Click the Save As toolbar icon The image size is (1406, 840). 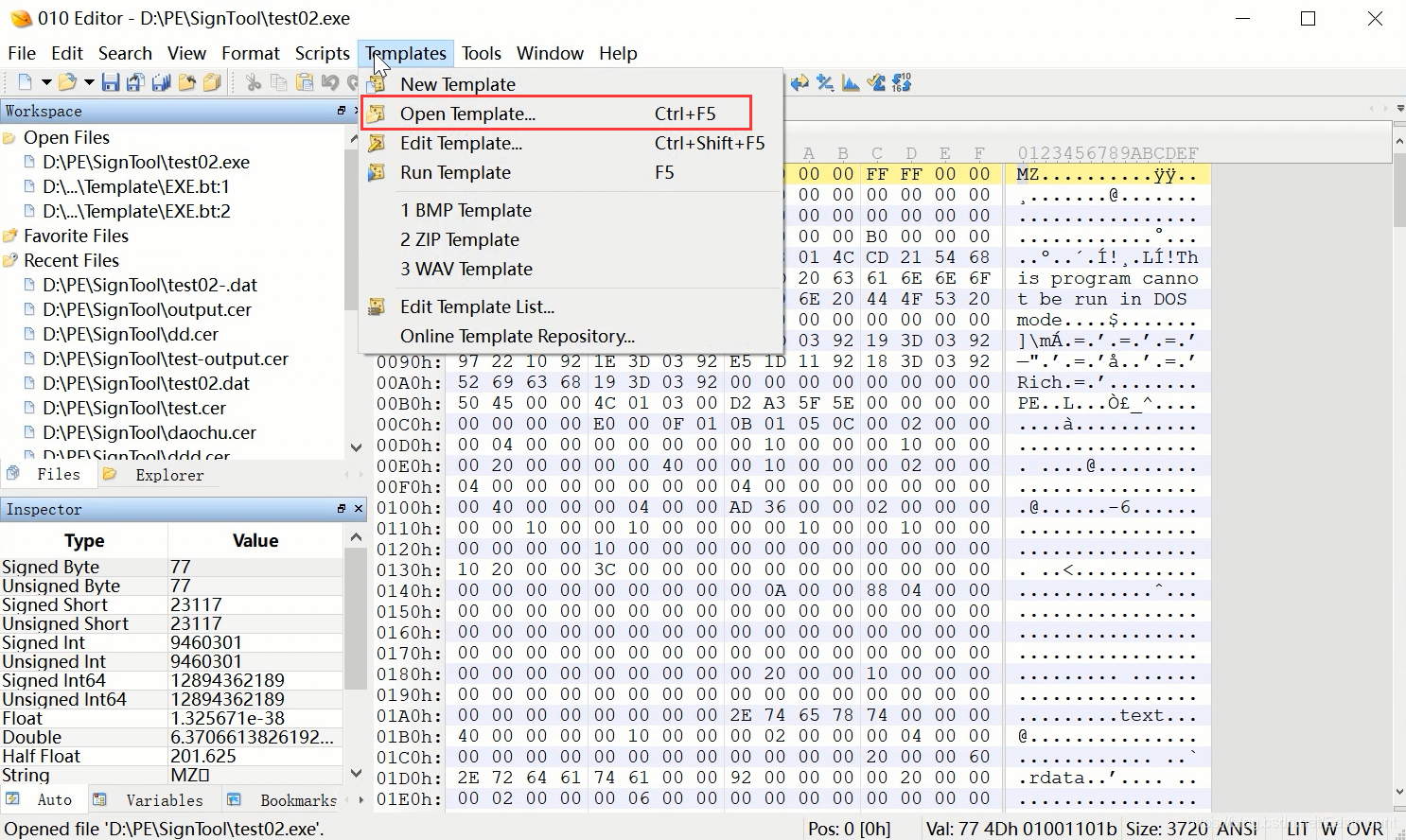pos(135,82)
